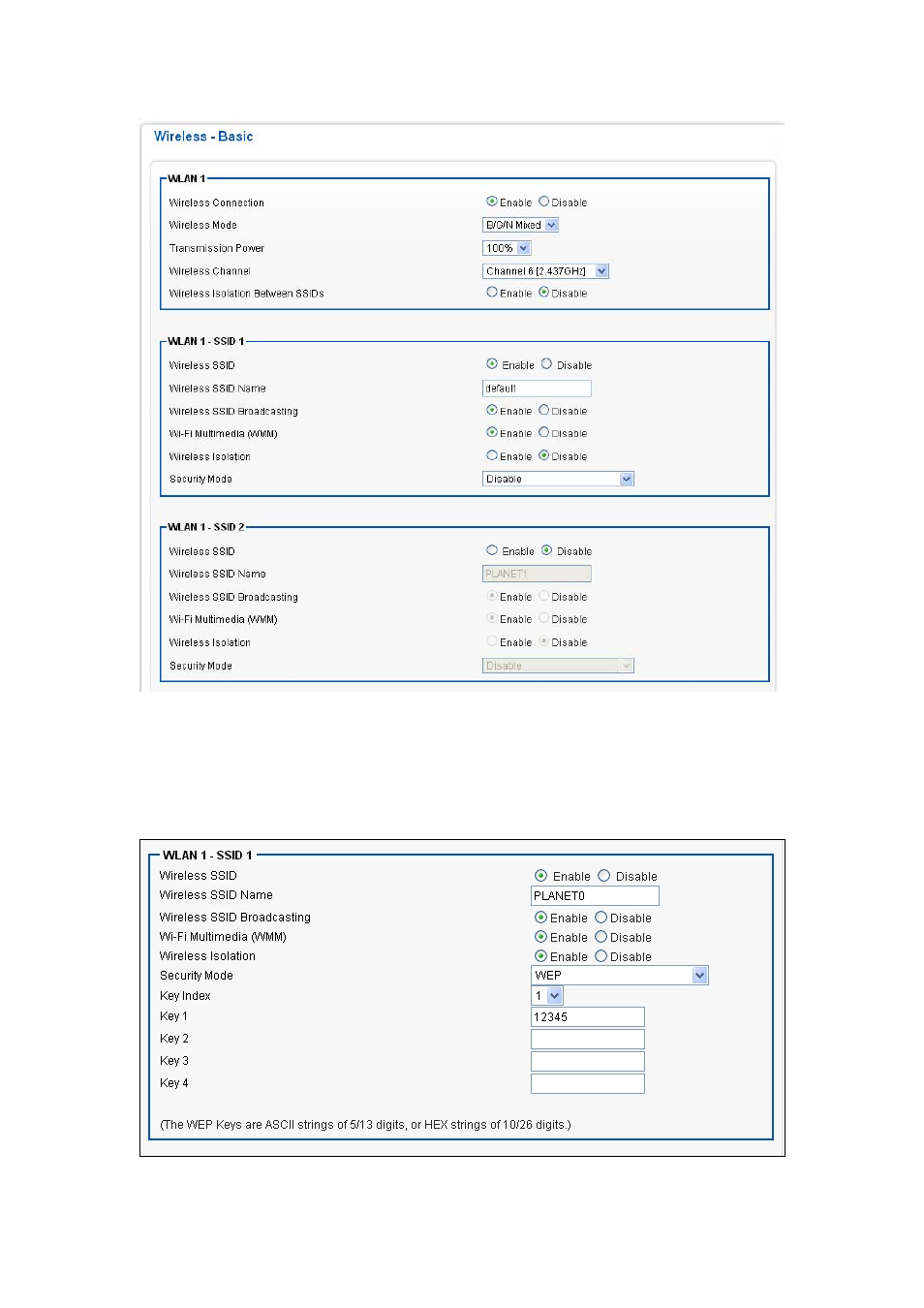Open the Key Index dropdown showing 1

click(547, 996)
